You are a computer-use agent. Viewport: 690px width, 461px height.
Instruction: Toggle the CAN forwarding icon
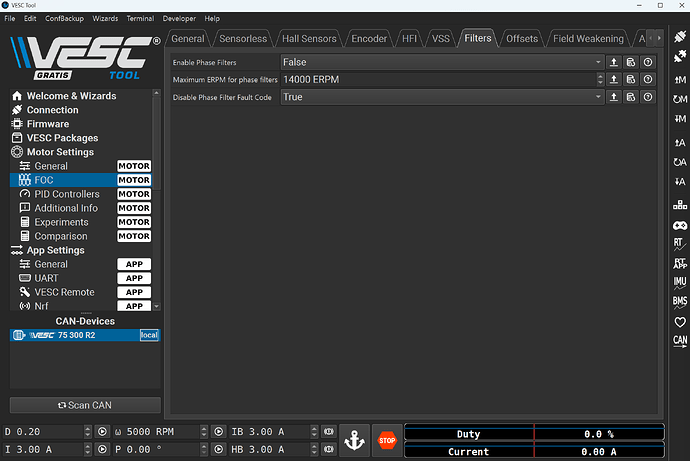click(x=680, y=342)
